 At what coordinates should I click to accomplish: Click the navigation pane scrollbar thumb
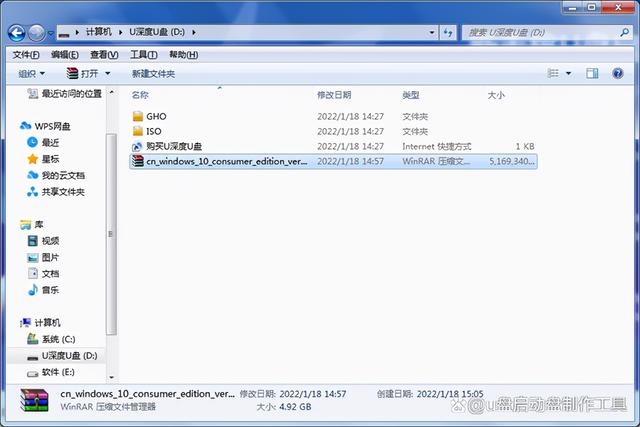(111, 234)
